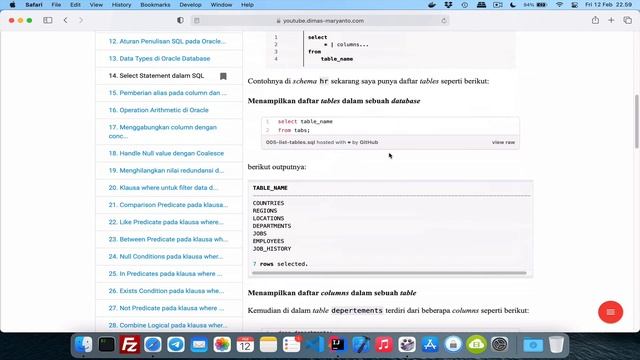
Task: Open lesson 22 Like Predicate
Action: point(167,222)
